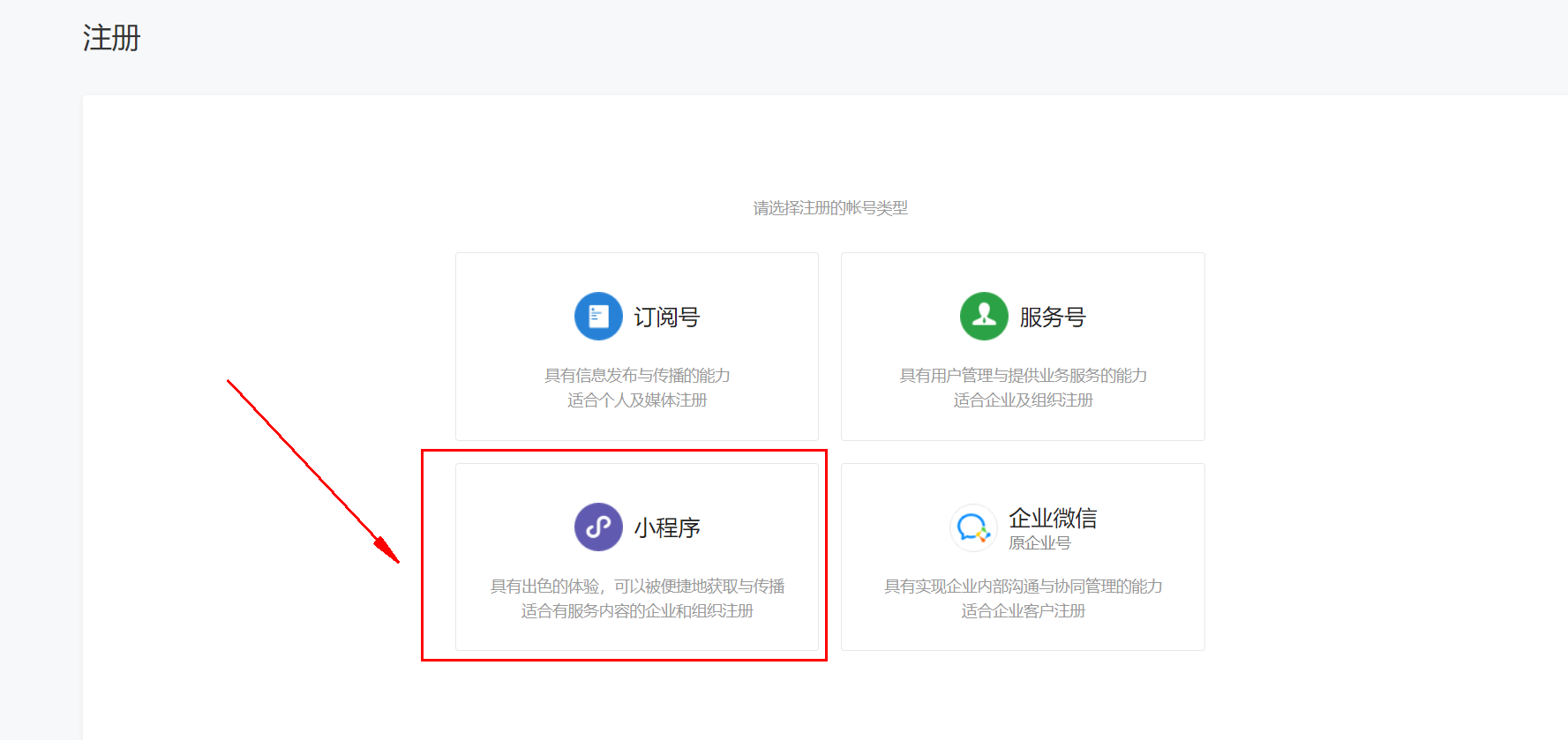Click 具有用户管理与提供业务服务的能力 description

pyautogui.click(x=1023, y=376)
